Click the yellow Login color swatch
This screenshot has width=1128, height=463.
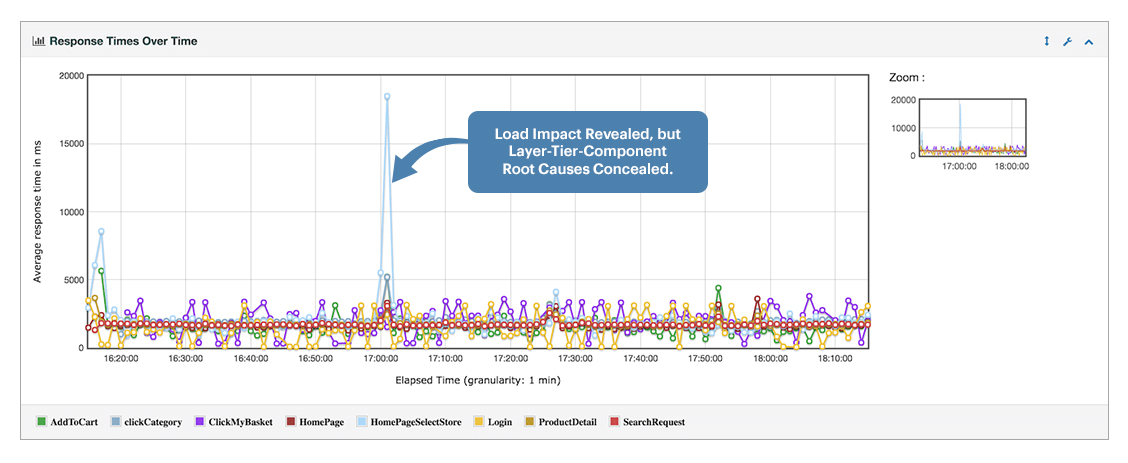tap(480, 422)
